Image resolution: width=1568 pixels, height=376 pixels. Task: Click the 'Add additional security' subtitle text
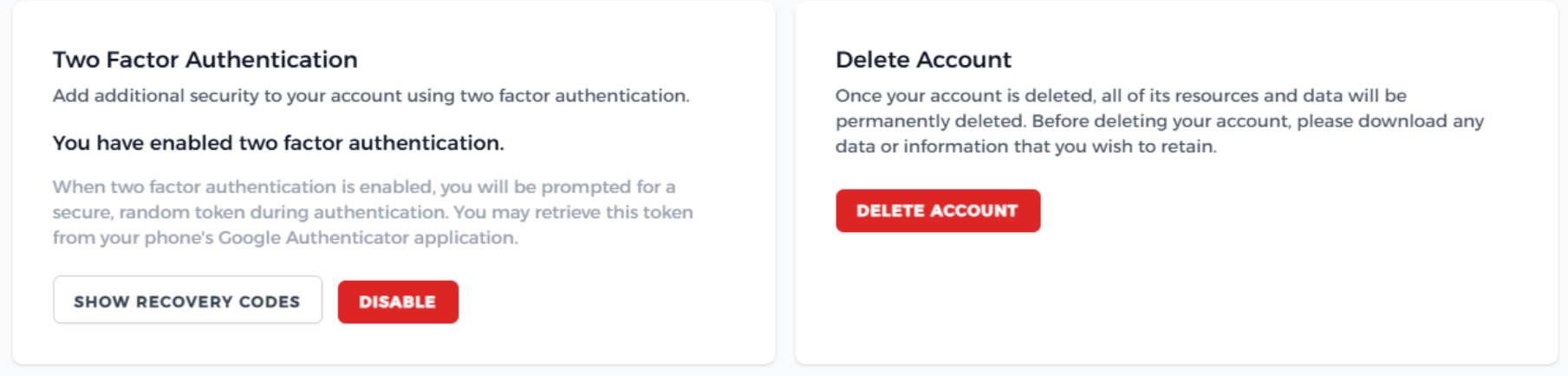[x=371, y=96]
